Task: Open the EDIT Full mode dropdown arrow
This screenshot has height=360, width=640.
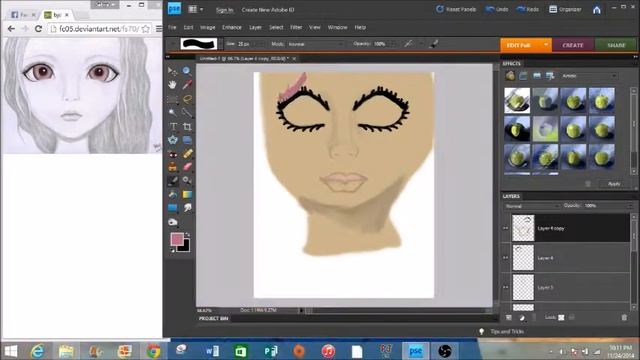Action: click(x=546, y=44)
